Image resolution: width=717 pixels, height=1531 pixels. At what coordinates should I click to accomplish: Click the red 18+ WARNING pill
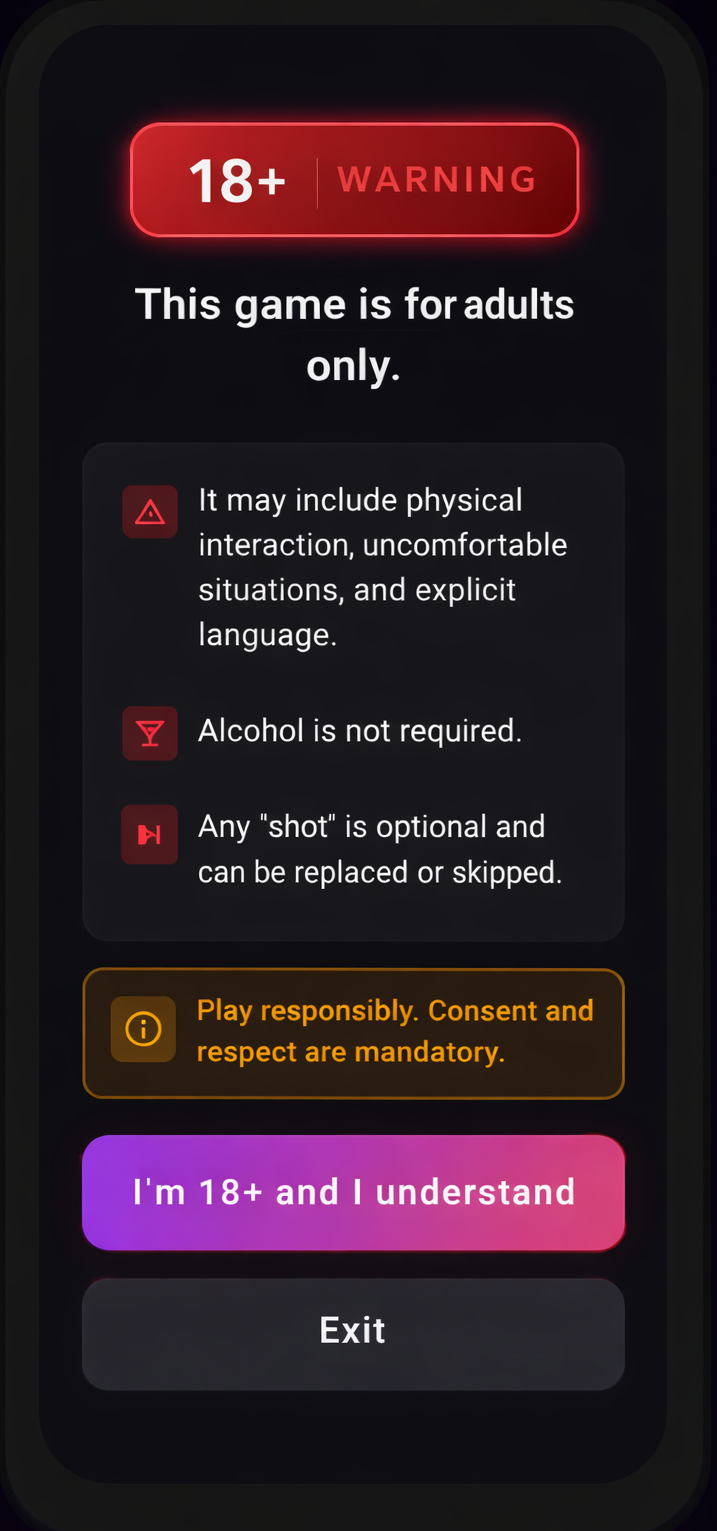pos(353,179)
